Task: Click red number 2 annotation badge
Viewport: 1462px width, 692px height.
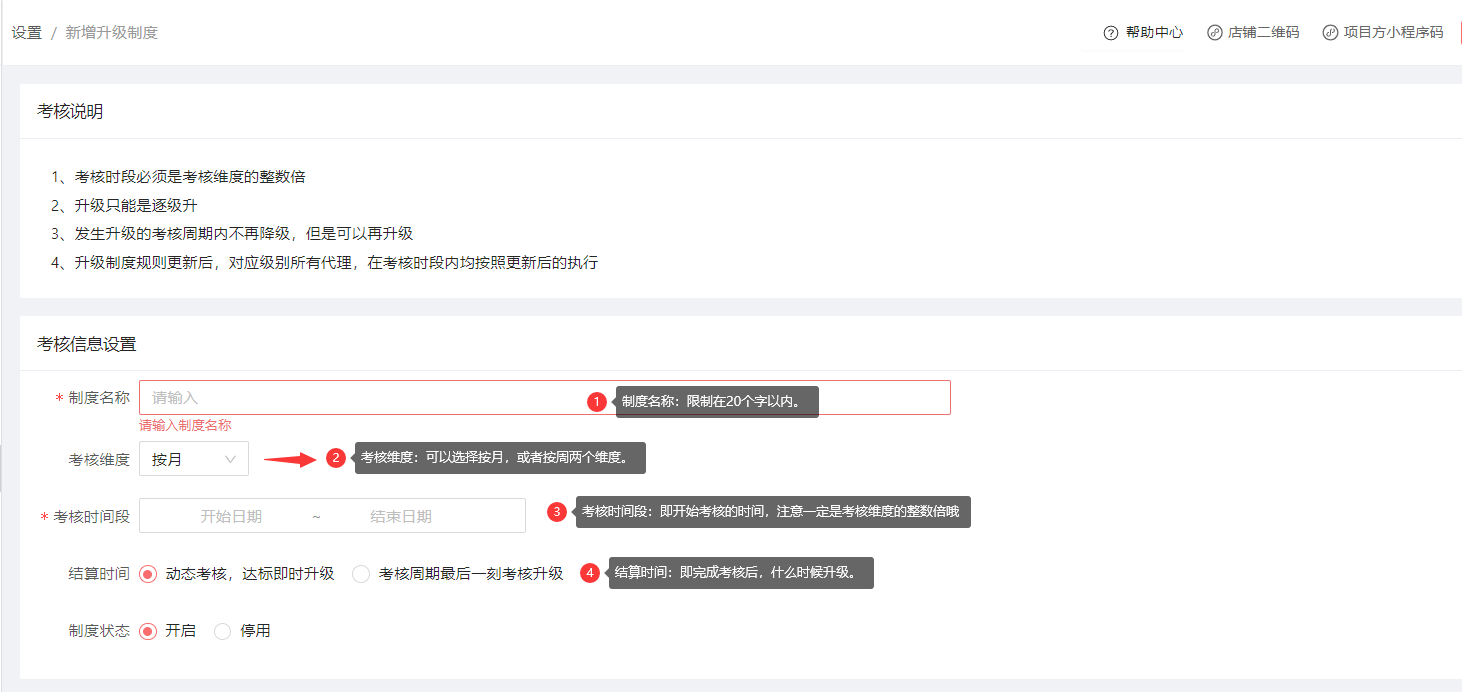Action: click(336, 458)
